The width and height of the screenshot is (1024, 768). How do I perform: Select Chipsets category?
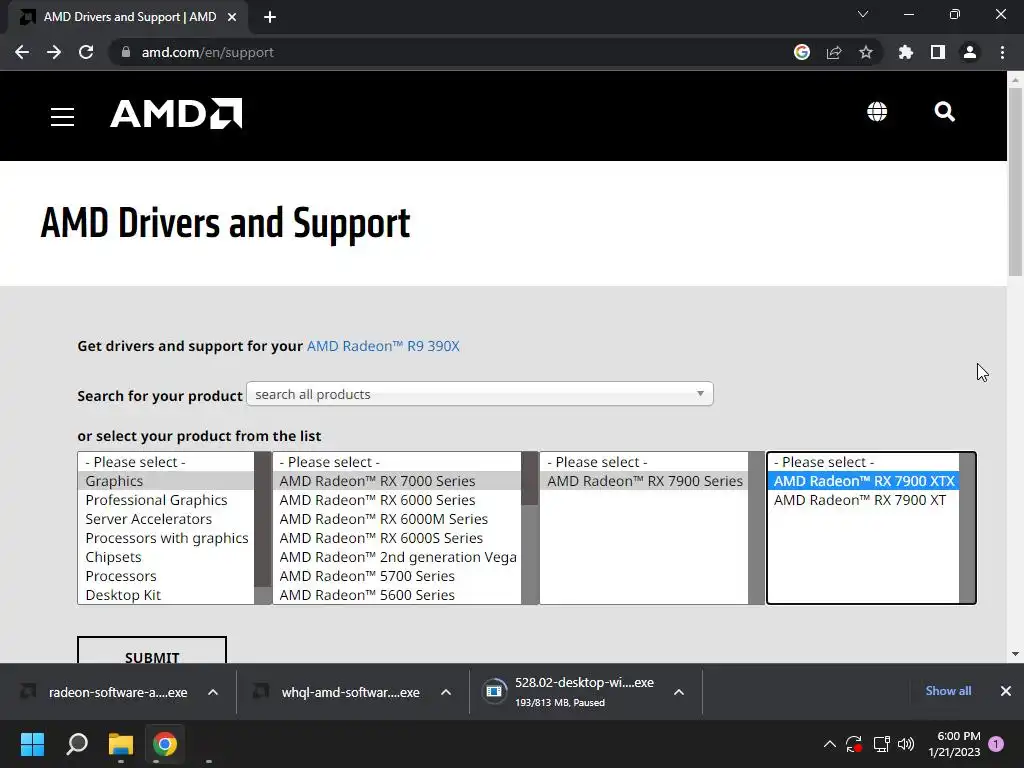[166, 556]
